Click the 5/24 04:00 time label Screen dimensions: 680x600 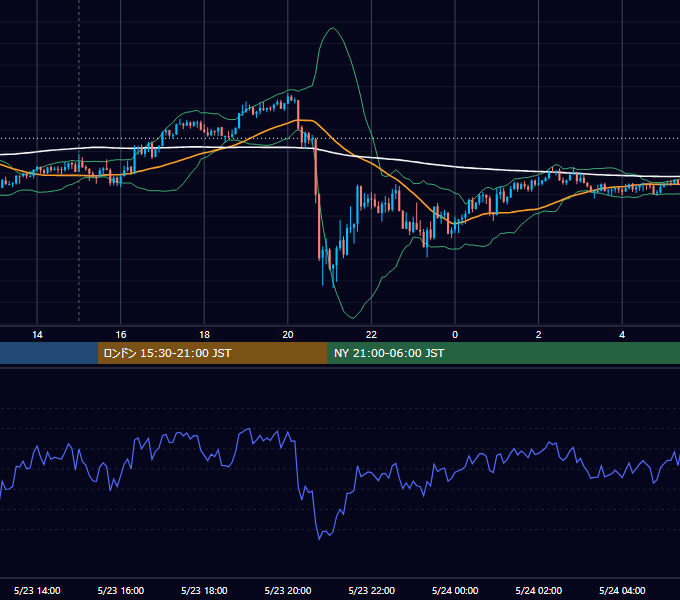click(x=622, y=590)
